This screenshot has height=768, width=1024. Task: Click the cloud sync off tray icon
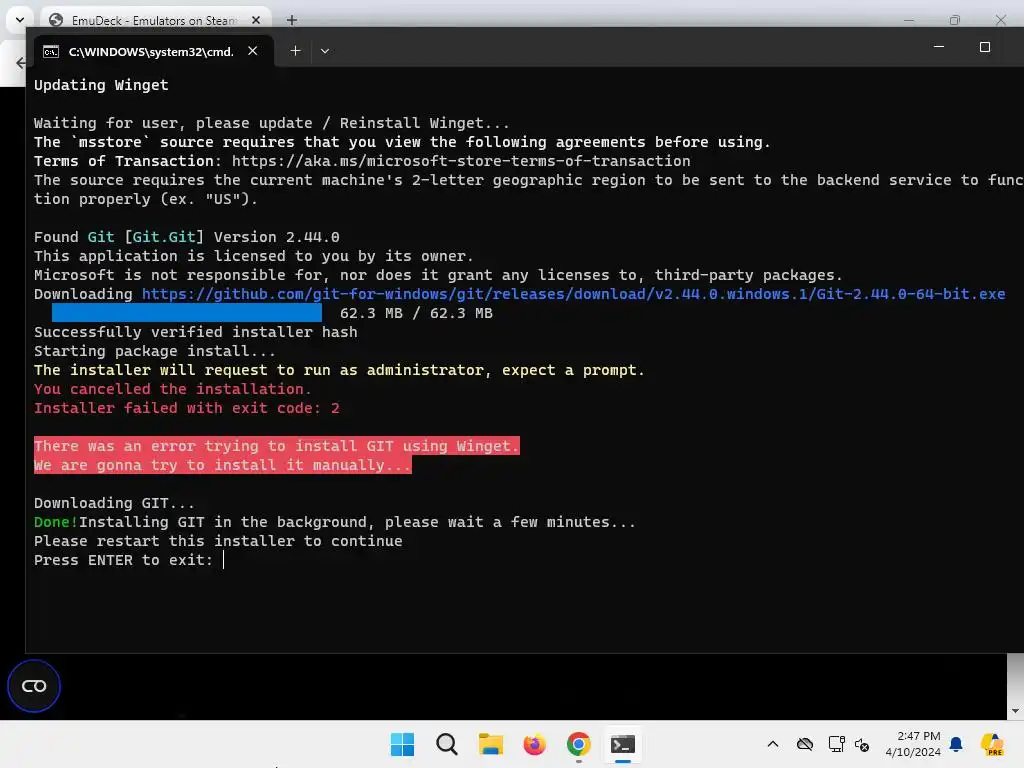805,744
